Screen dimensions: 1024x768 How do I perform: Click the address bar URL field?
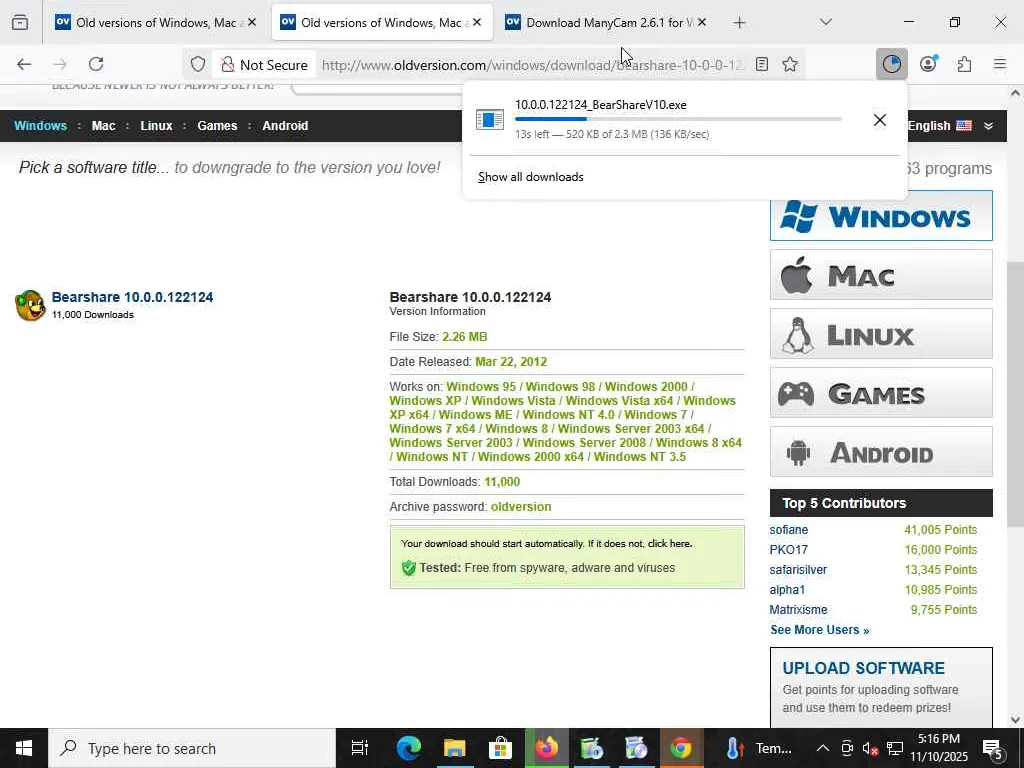pyautogui.click(x=532, y=65)
